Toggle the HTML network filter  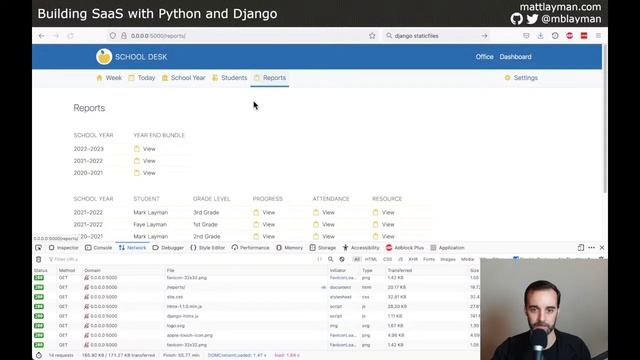(x=371, y=259)
